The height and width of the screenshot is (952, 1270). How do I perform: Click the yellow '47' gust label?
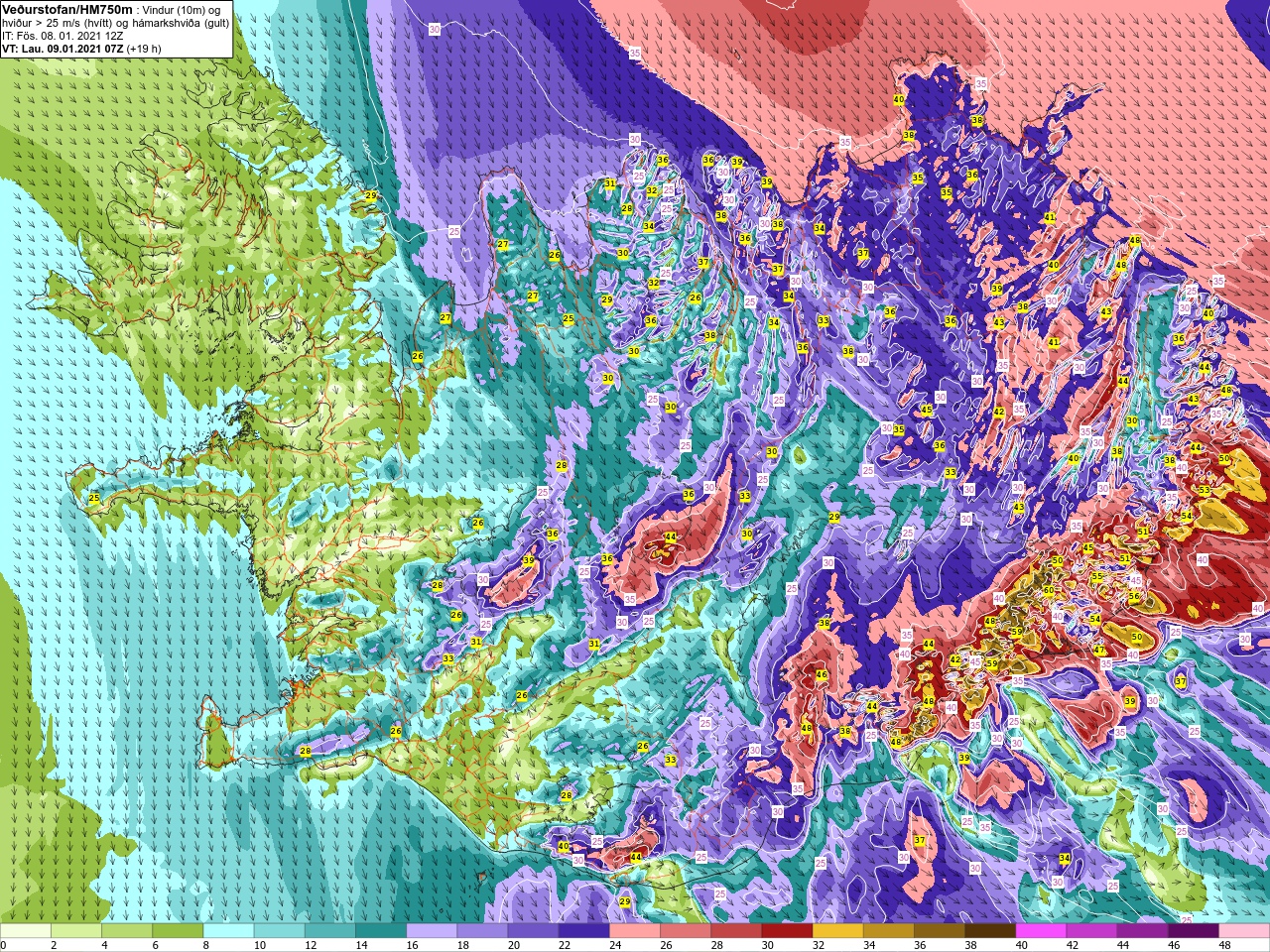1099,651
